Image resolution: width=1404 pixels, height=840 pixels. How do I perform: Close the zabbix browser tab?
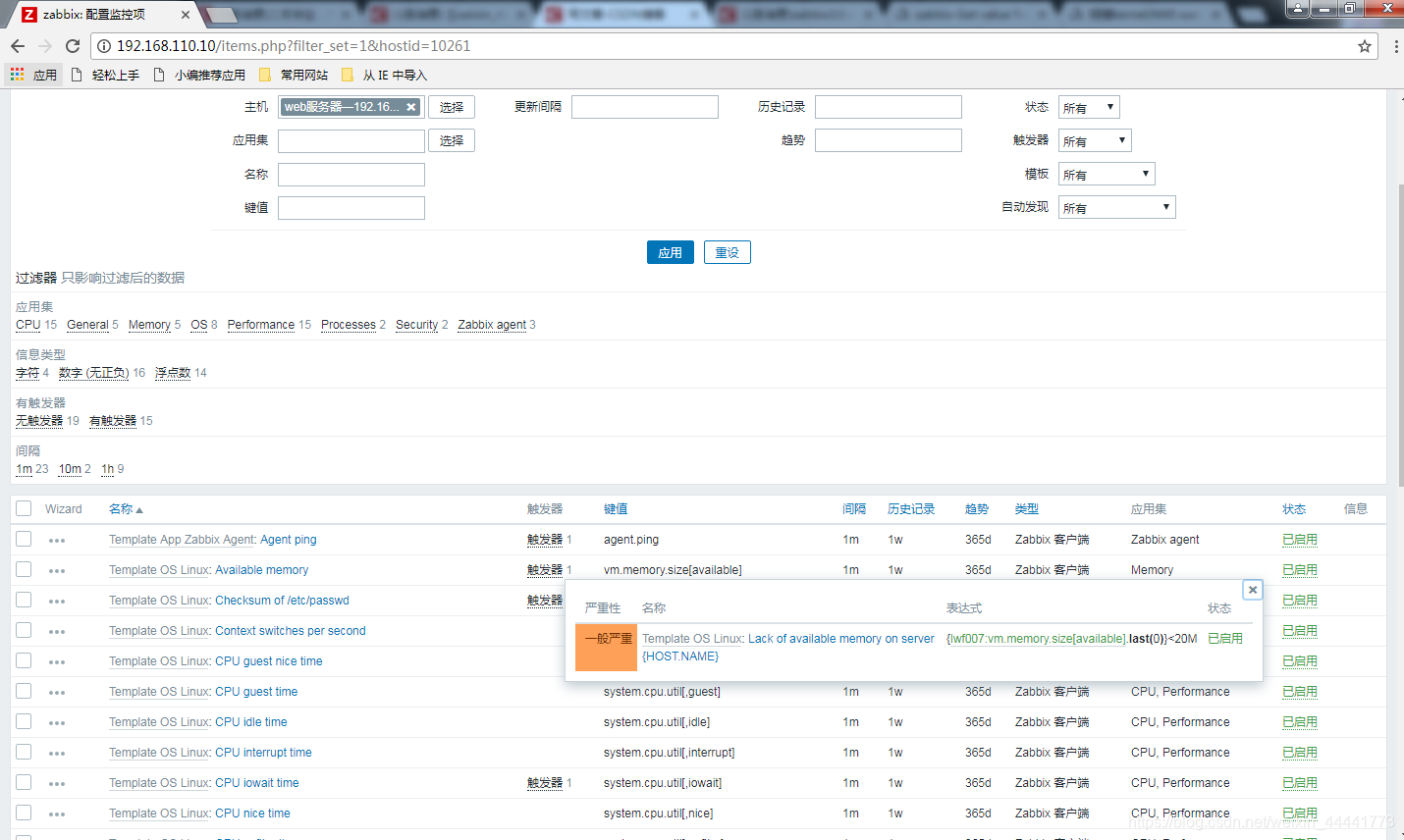(186, 15)
